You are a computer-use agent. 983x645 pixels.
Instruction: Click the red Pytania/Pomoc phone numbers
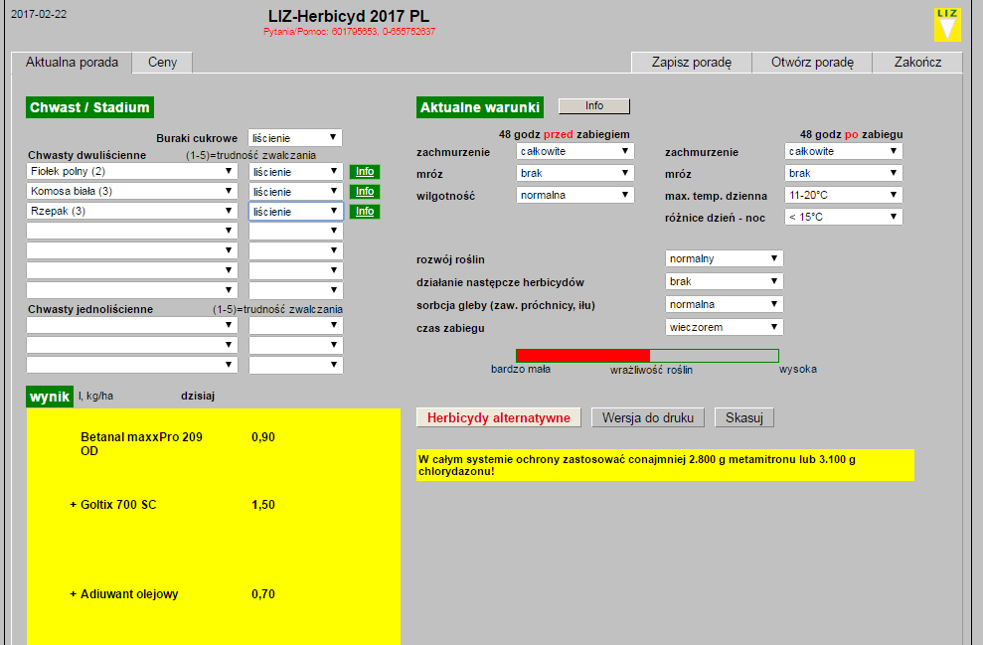[349, 31]
